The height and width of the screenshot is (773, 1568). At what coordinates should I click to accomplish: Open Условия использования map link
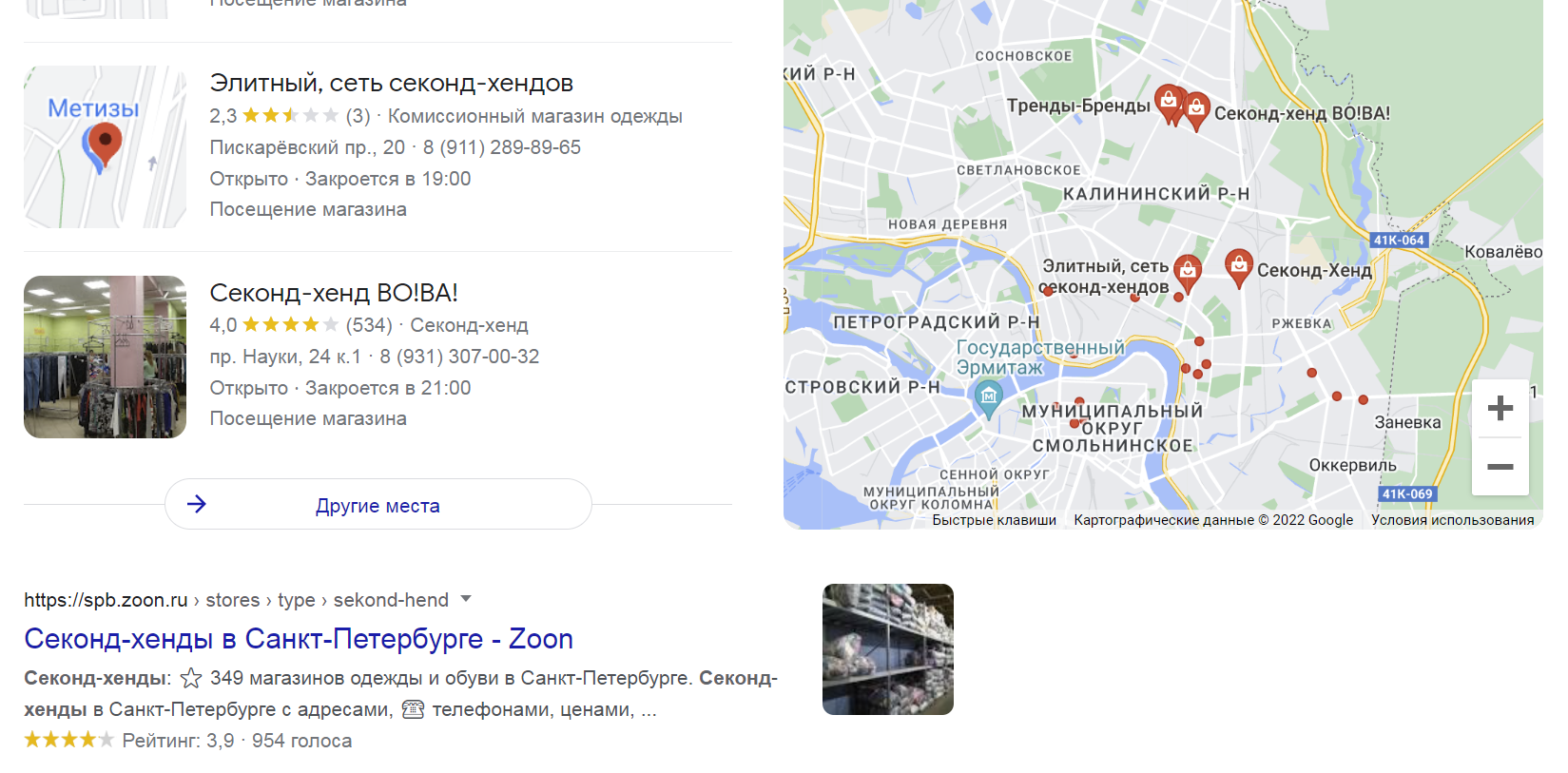click(x=1452, y=520)
